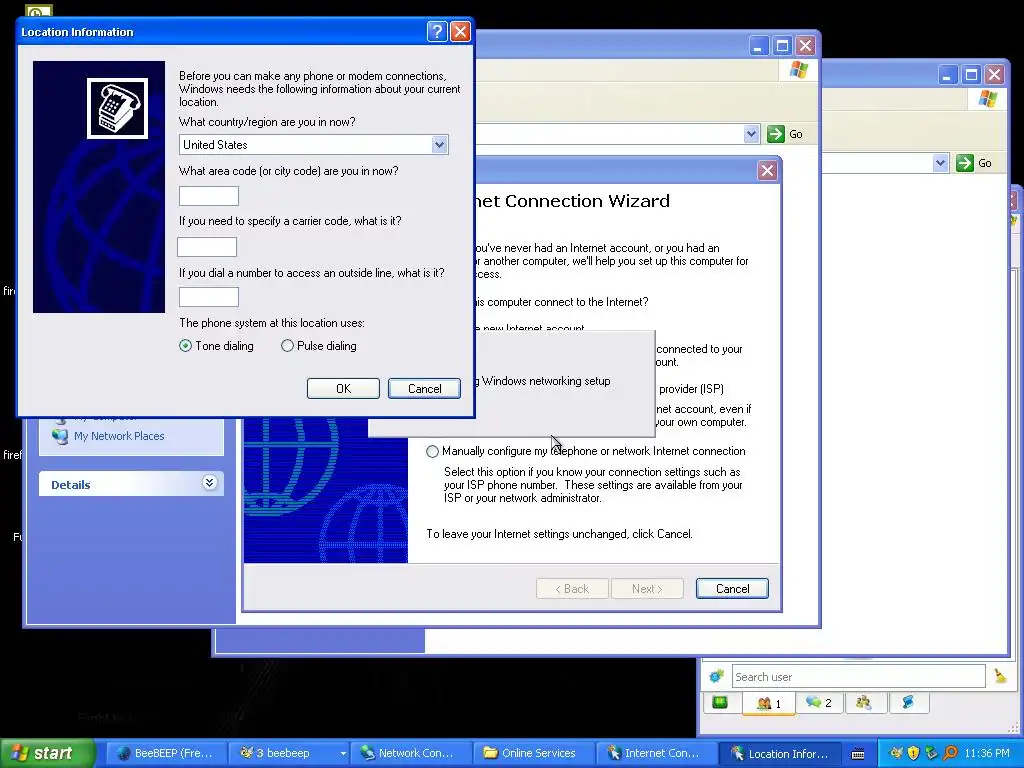Screen dimensions: 1024x768
Task: Switch to BeeBEEP users tab showing 1
Action: (769, 703)
